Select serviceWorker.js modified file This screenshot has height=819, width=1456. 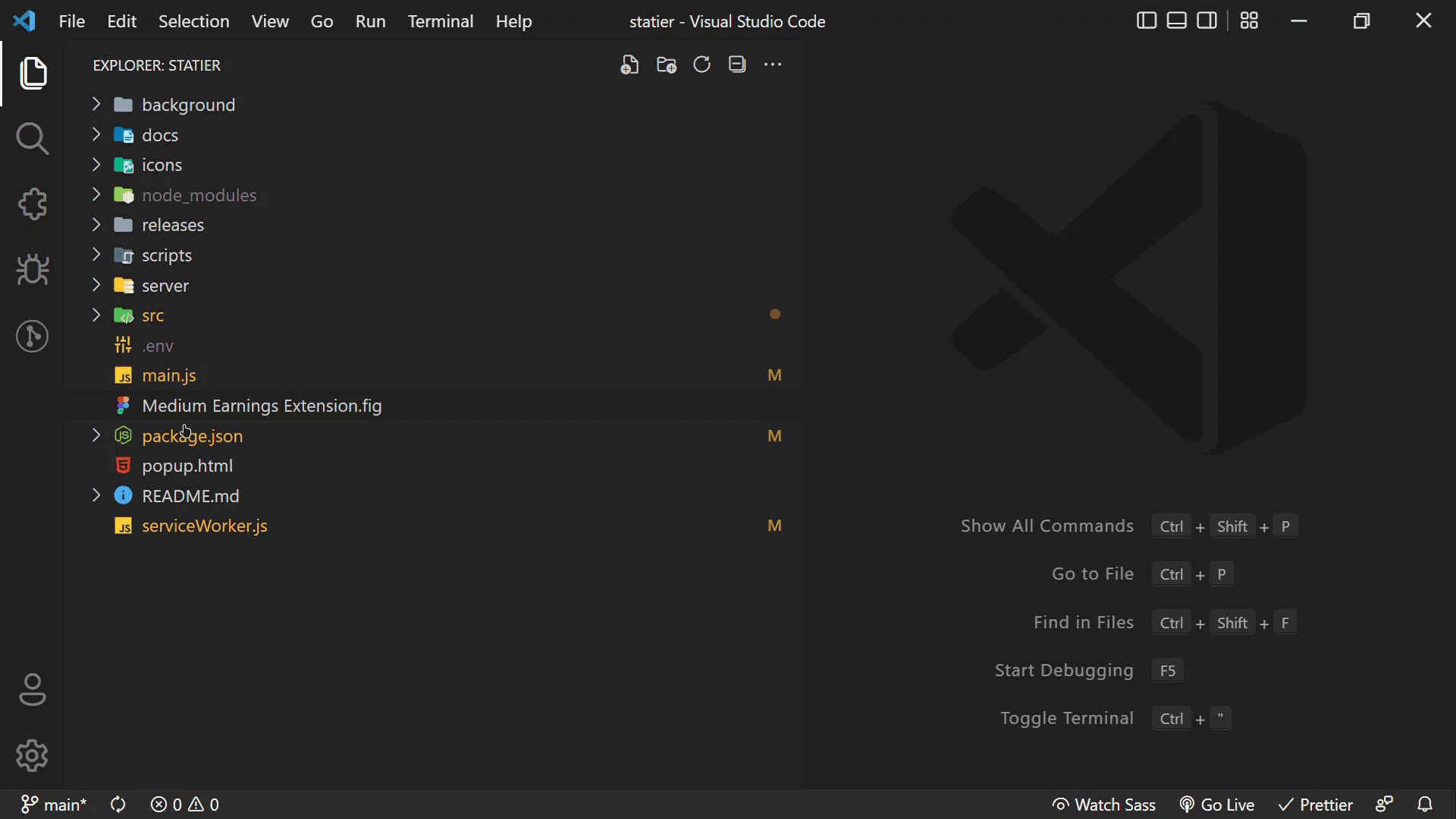coord(205,526)
